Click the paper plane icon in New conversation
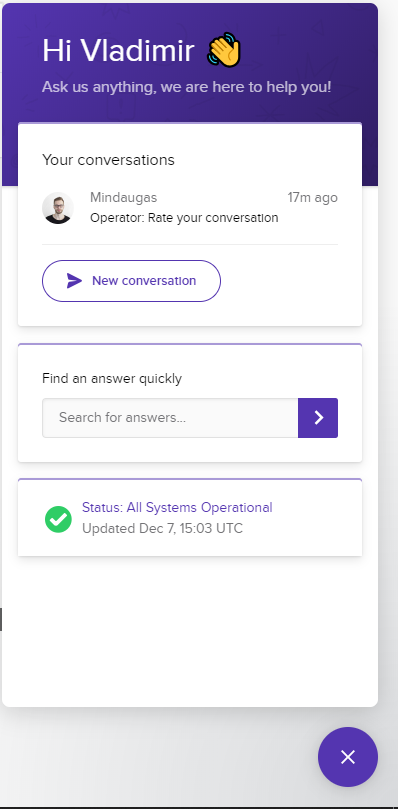 pyautogui.click(x=74, y=281)
